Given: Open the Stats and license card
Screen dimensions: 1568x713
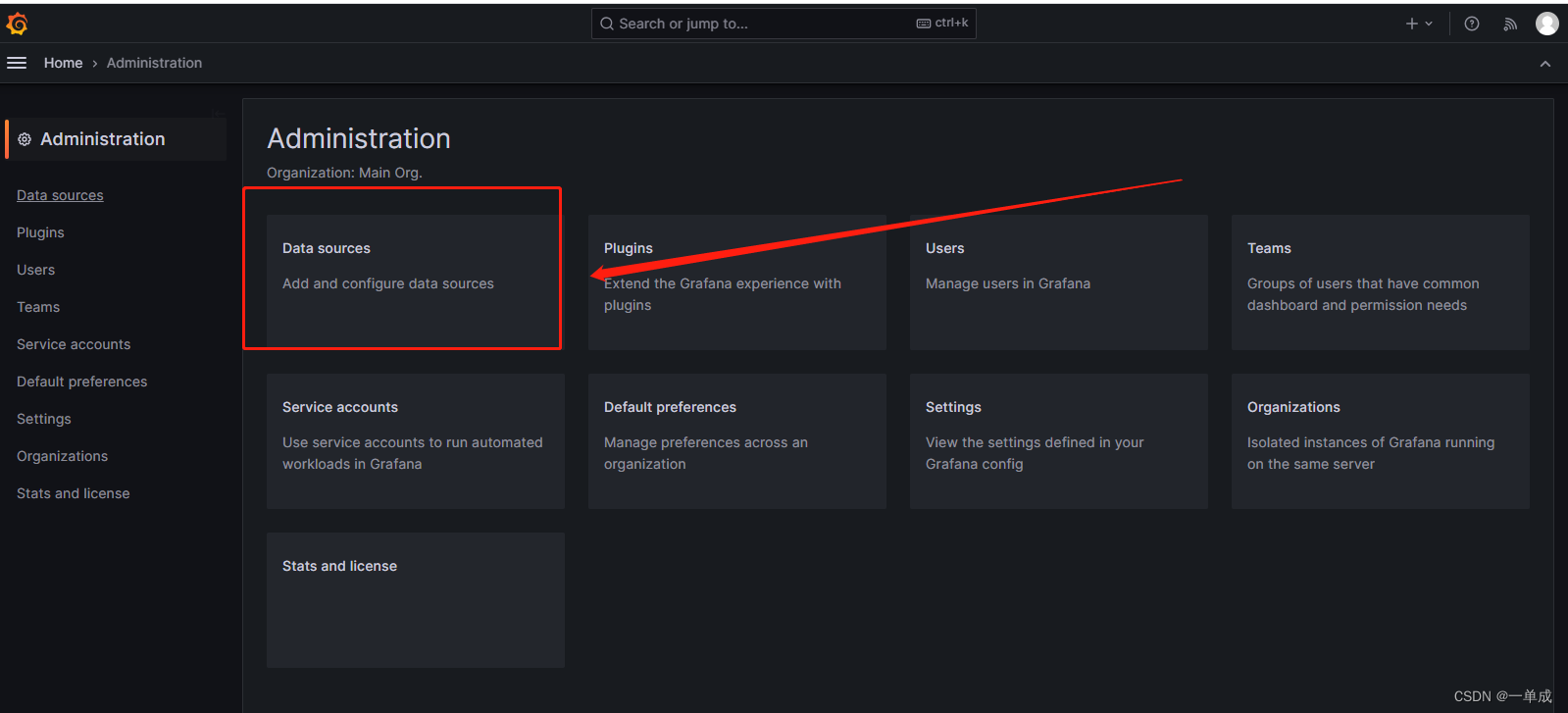Looking at the screenshot, I should pyautogui.click(x=416, y=600).
